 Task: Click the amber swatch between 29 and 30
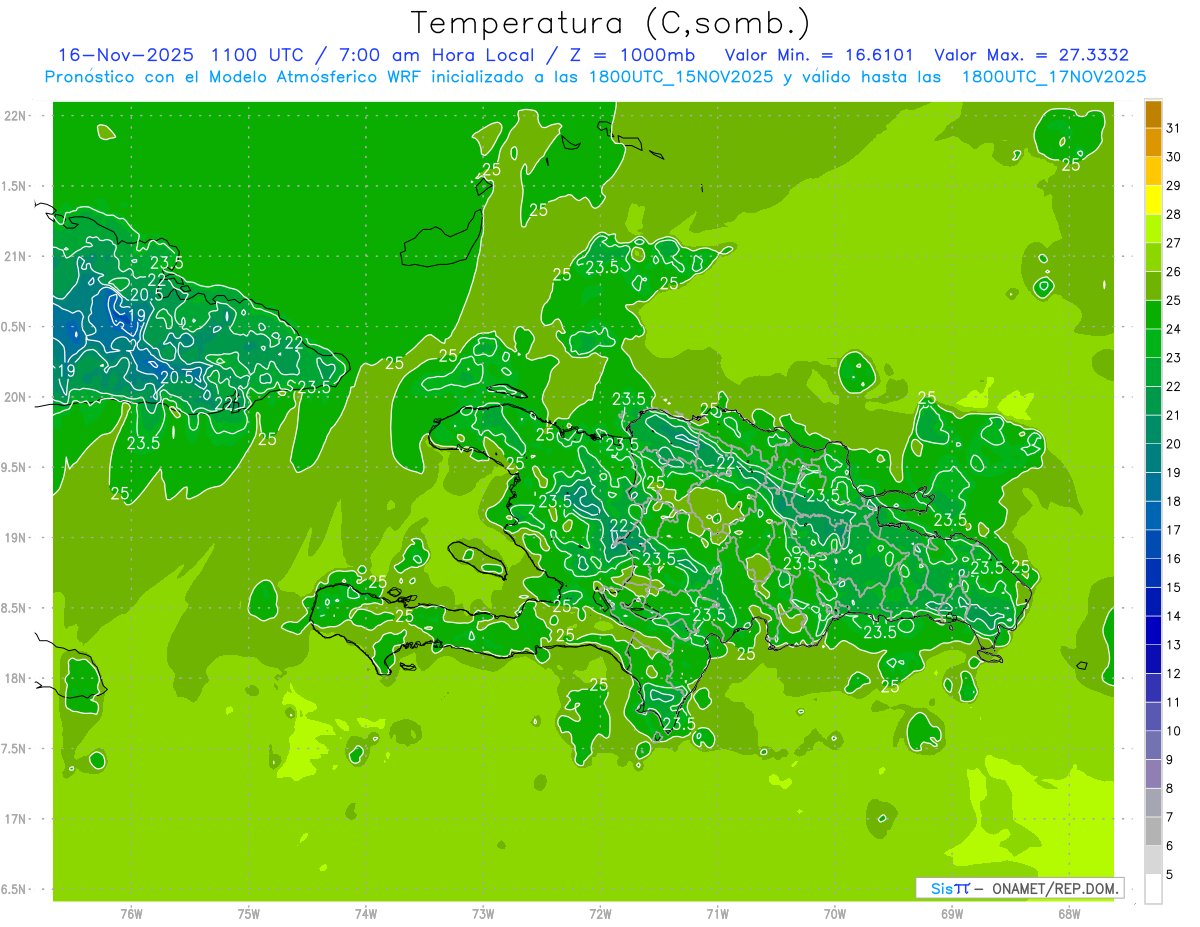[1153, 171]
